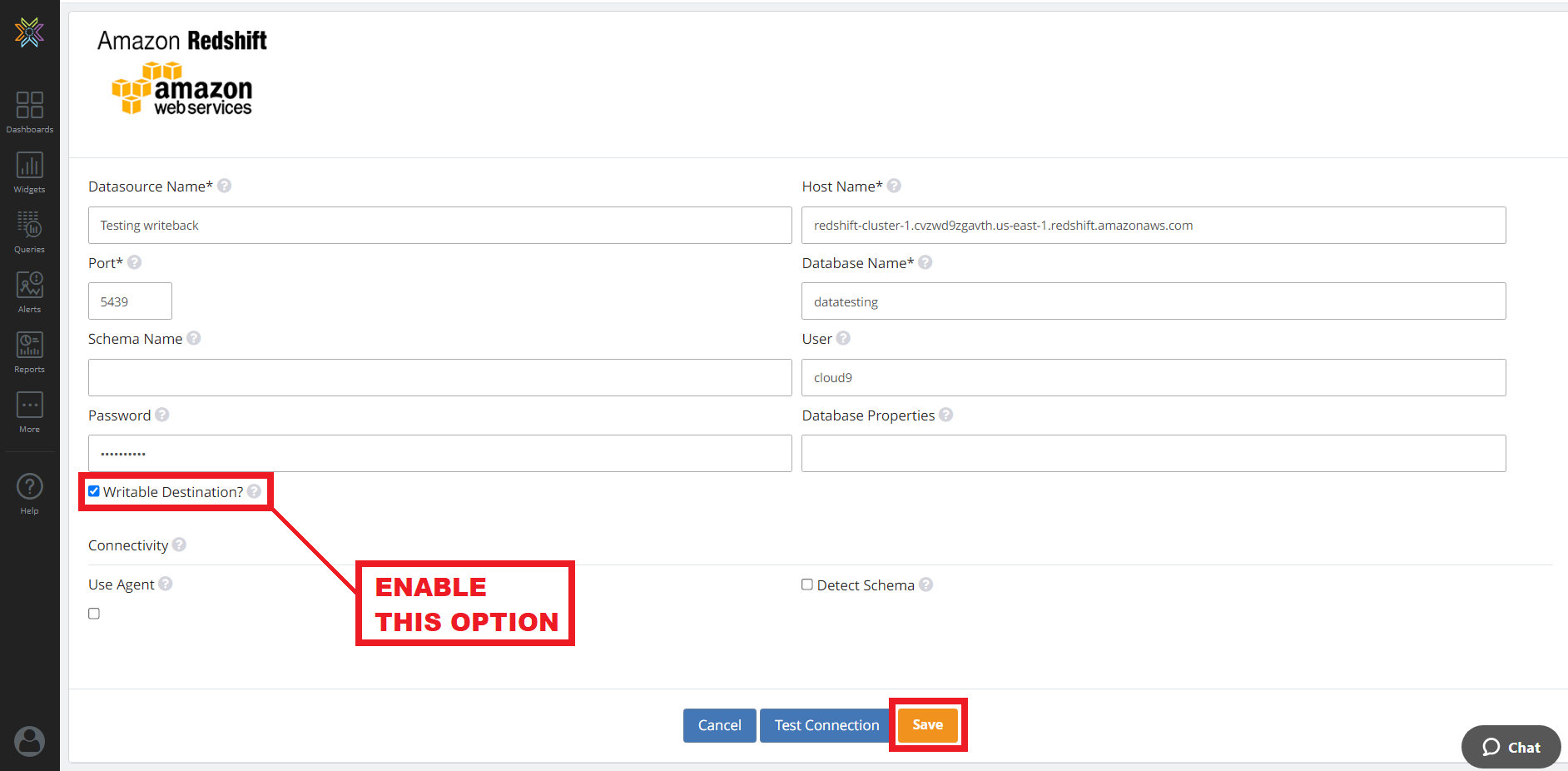
Task: Open the Chat widget
Action: (1511, 747)
